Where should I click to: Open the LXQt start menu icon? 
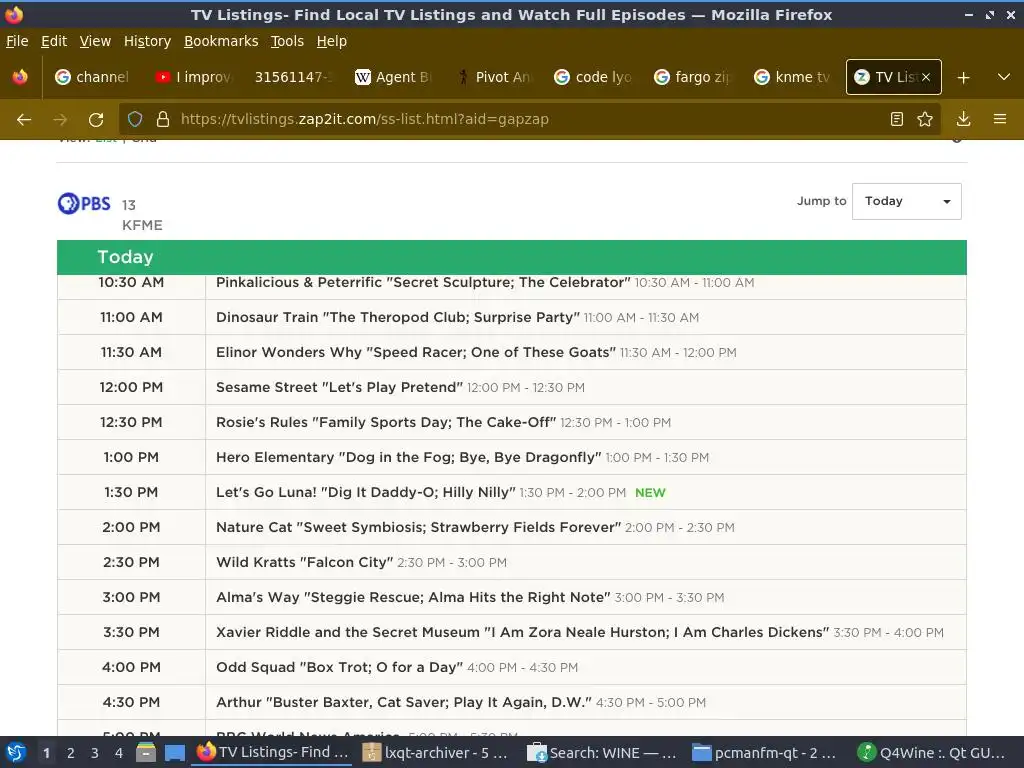(16, 753)
